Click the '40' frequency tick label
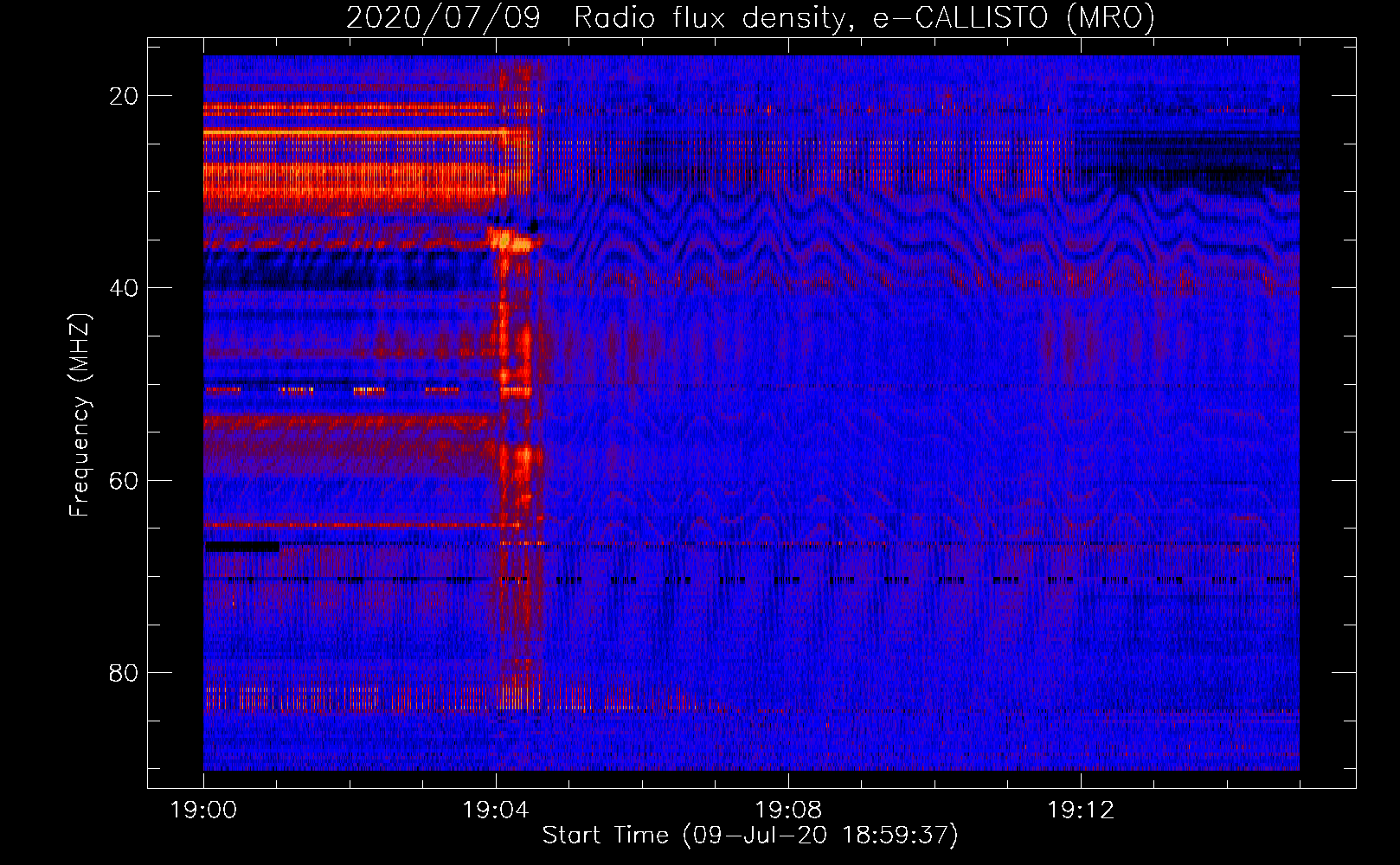Viewport: 1400px width, 865px height. [124, 288]
